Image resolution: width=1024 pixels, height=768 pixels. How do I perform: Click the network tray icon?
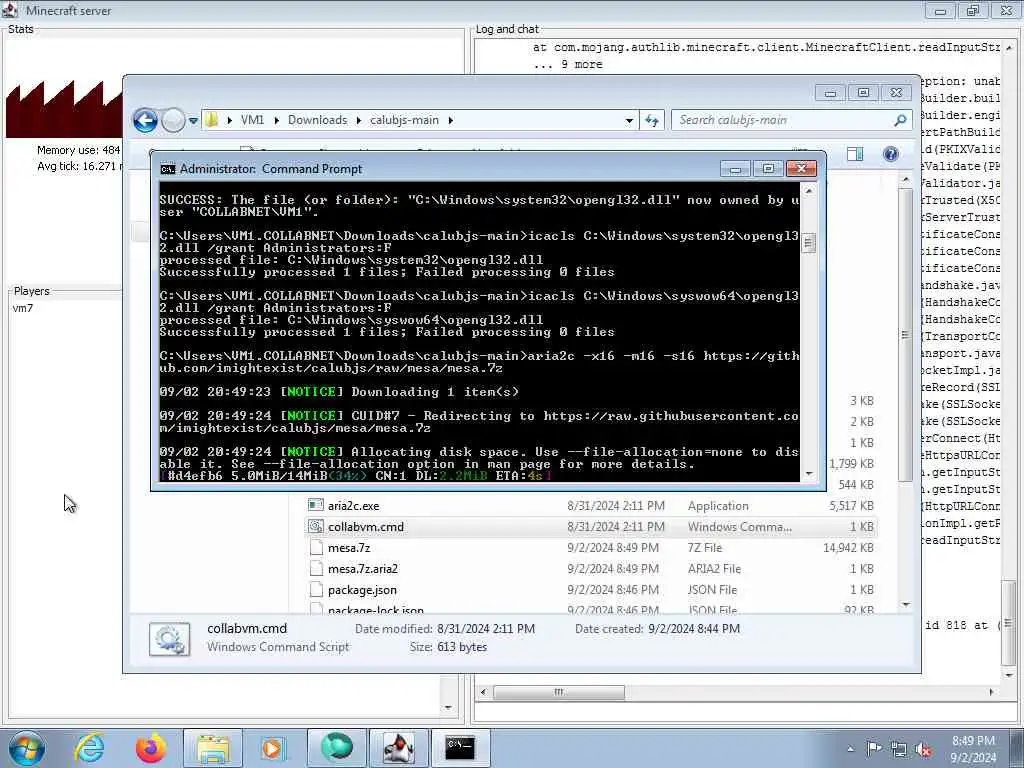click(x=899, y=749)
